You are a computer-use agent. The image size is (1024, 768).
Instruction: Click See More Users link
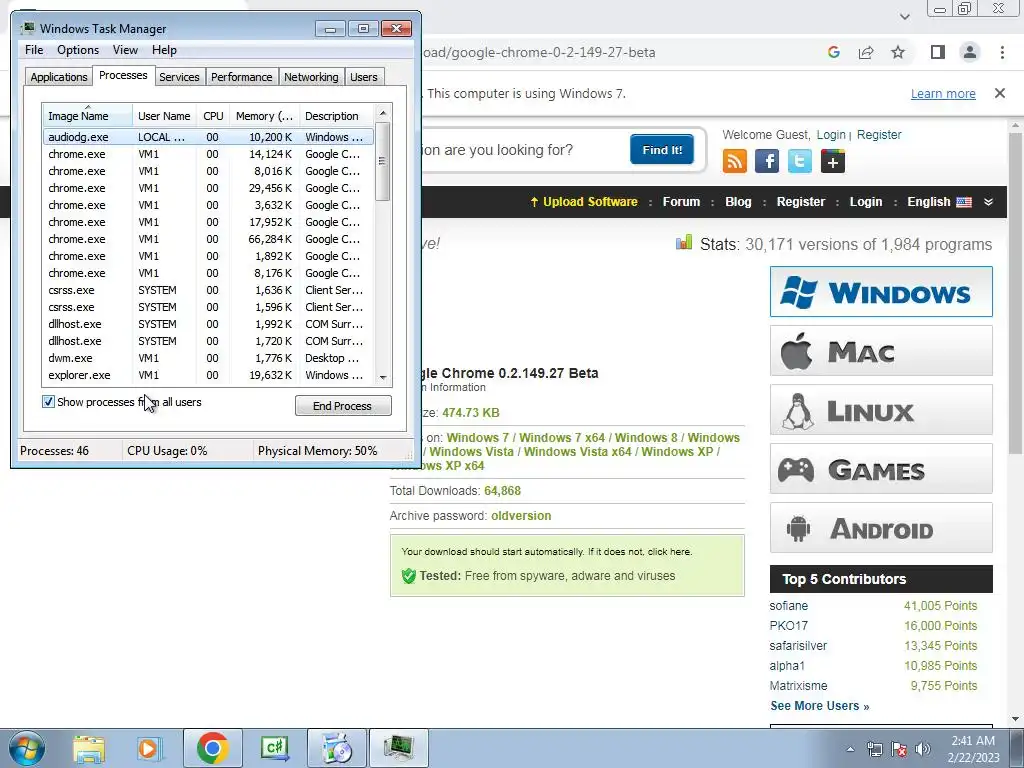(820, 706)
